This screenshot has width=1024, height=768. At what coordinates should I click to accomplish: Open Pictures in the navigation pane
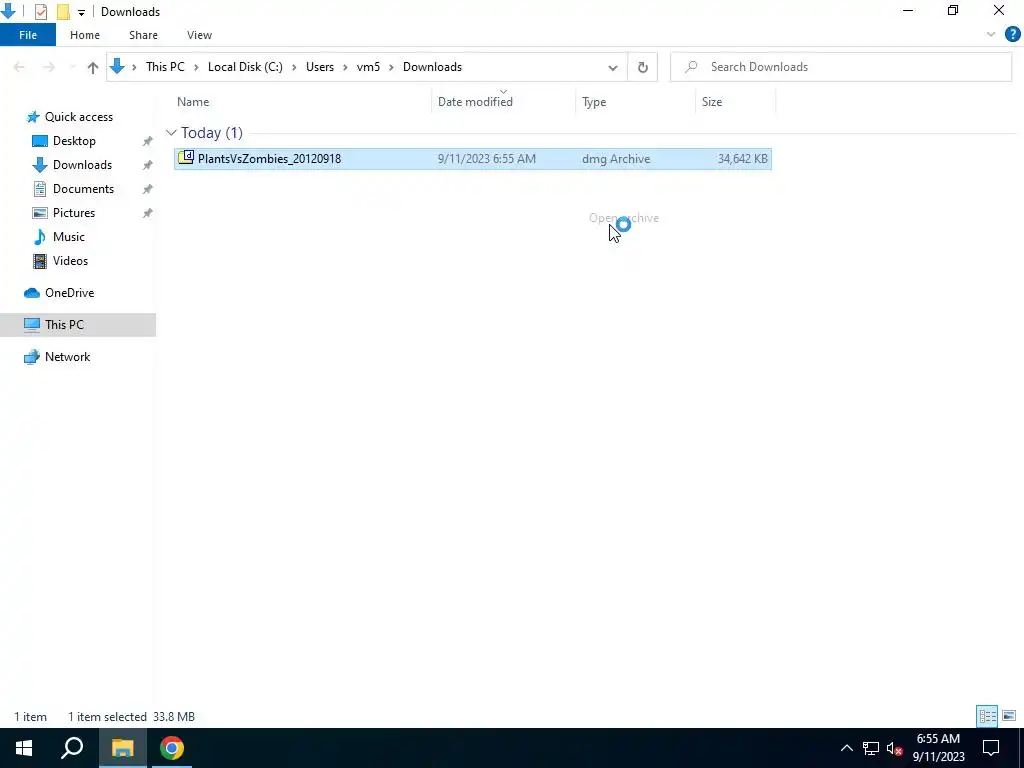click(x=74, y=213)
